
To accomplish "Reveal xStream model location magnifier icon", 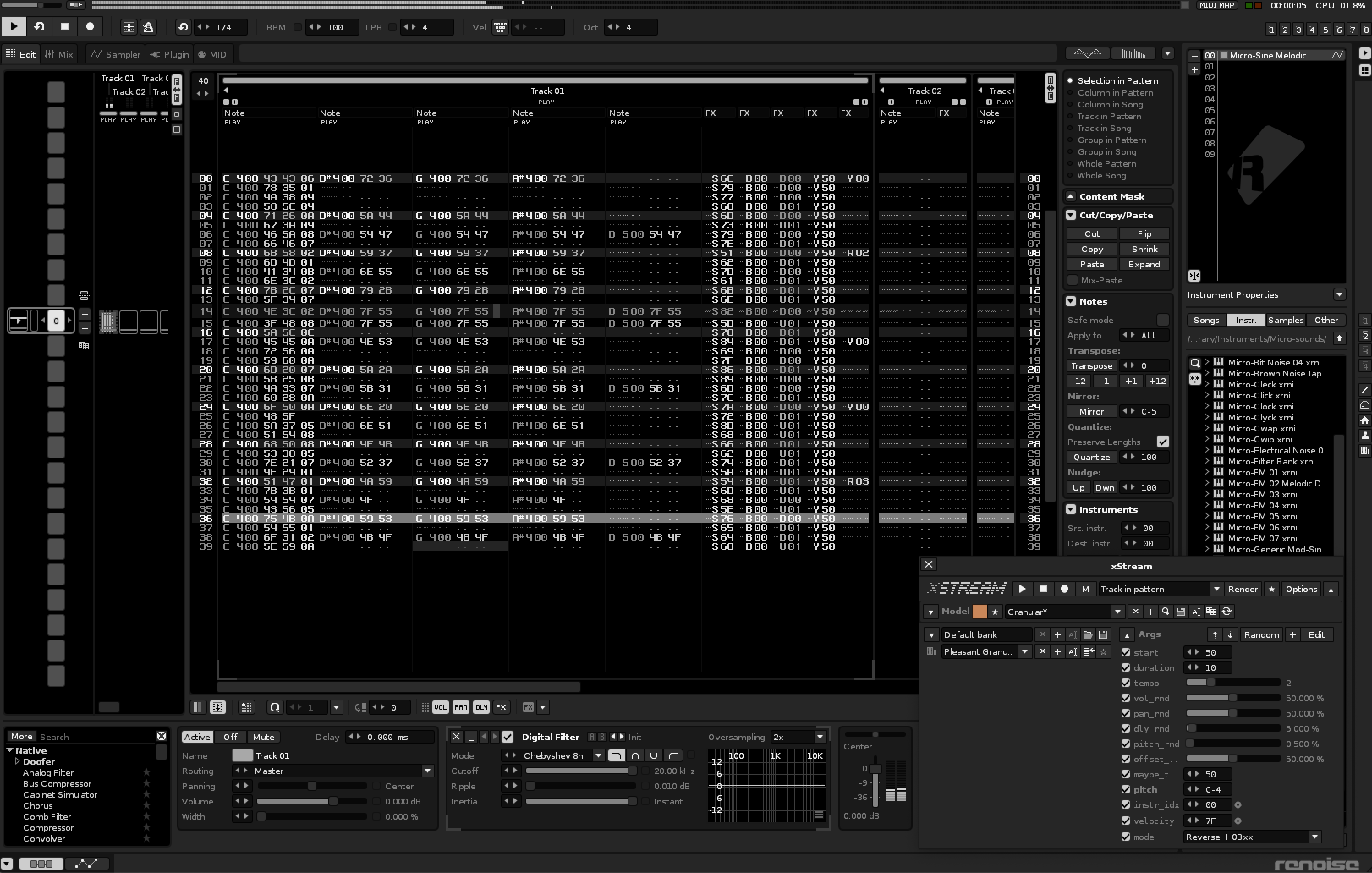I will tap(1166, 612).
